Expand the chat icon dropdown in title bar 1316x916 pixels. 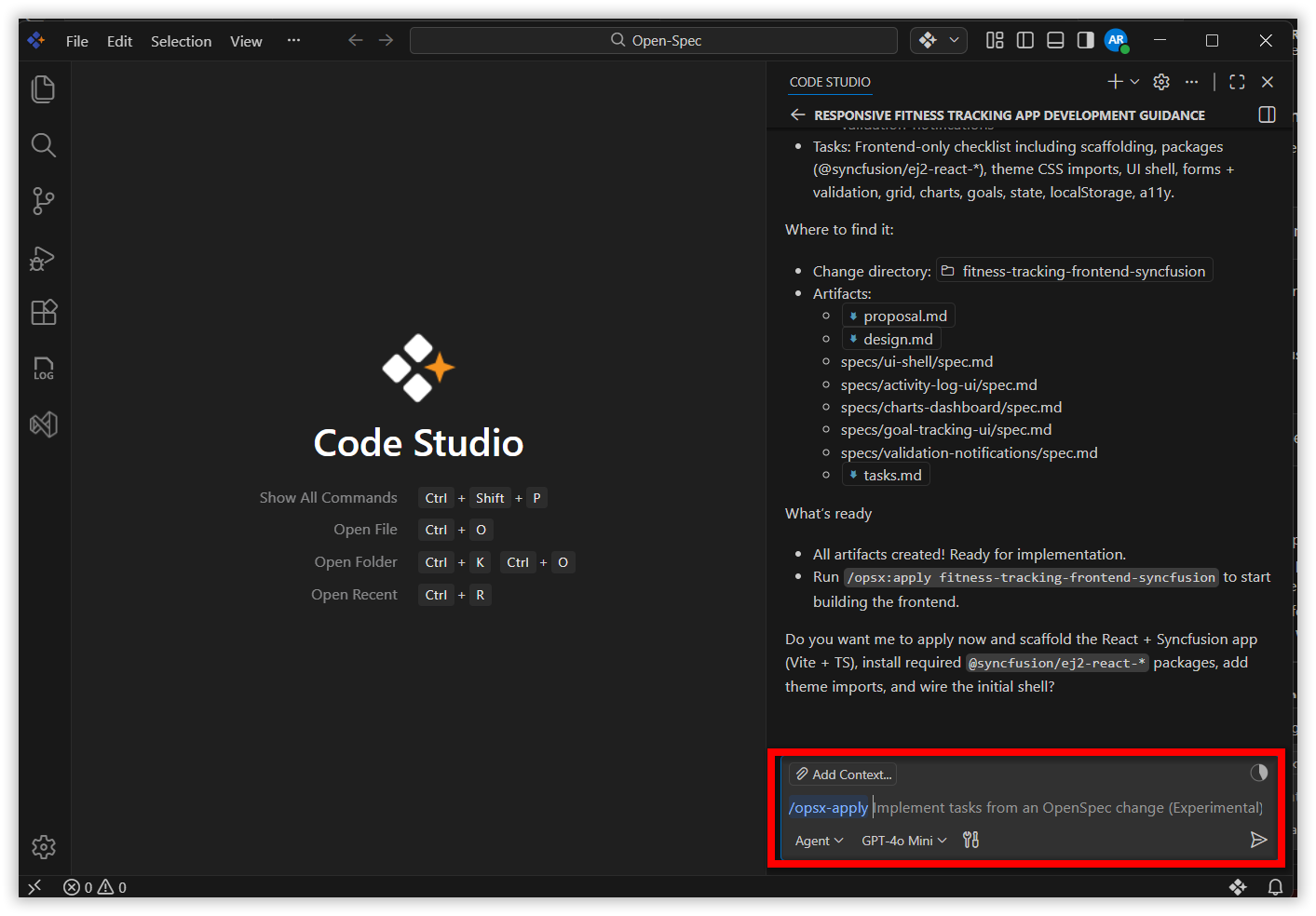954,40
